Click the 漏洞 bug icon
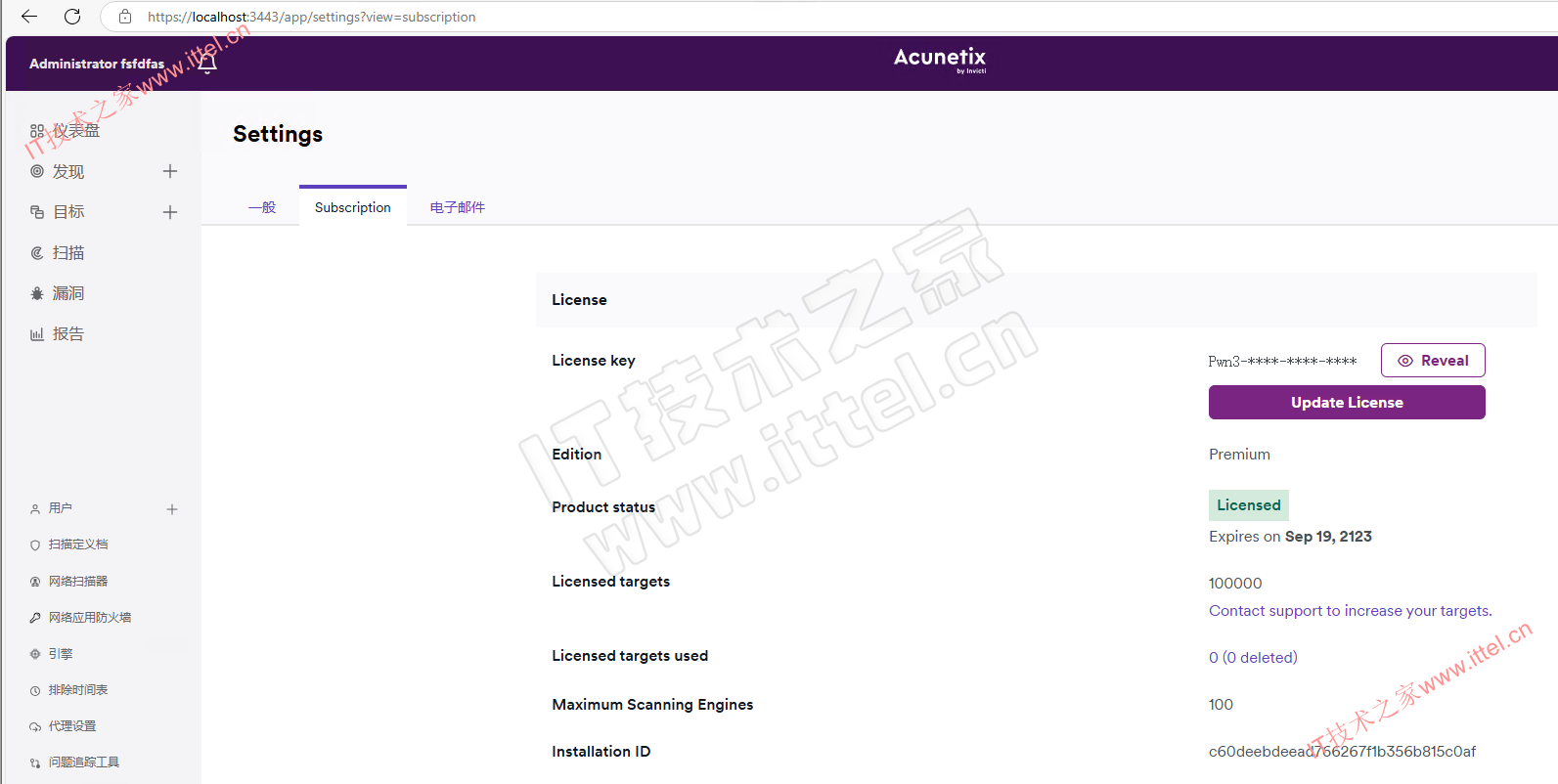This screenshot has width=1558, height=784. 37,293
